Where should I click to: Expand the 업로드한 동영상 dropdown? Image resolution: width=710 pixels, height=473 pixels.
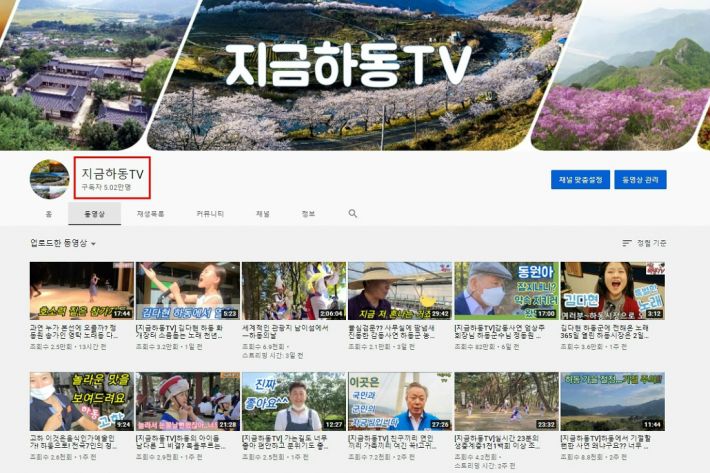(63, 243)
